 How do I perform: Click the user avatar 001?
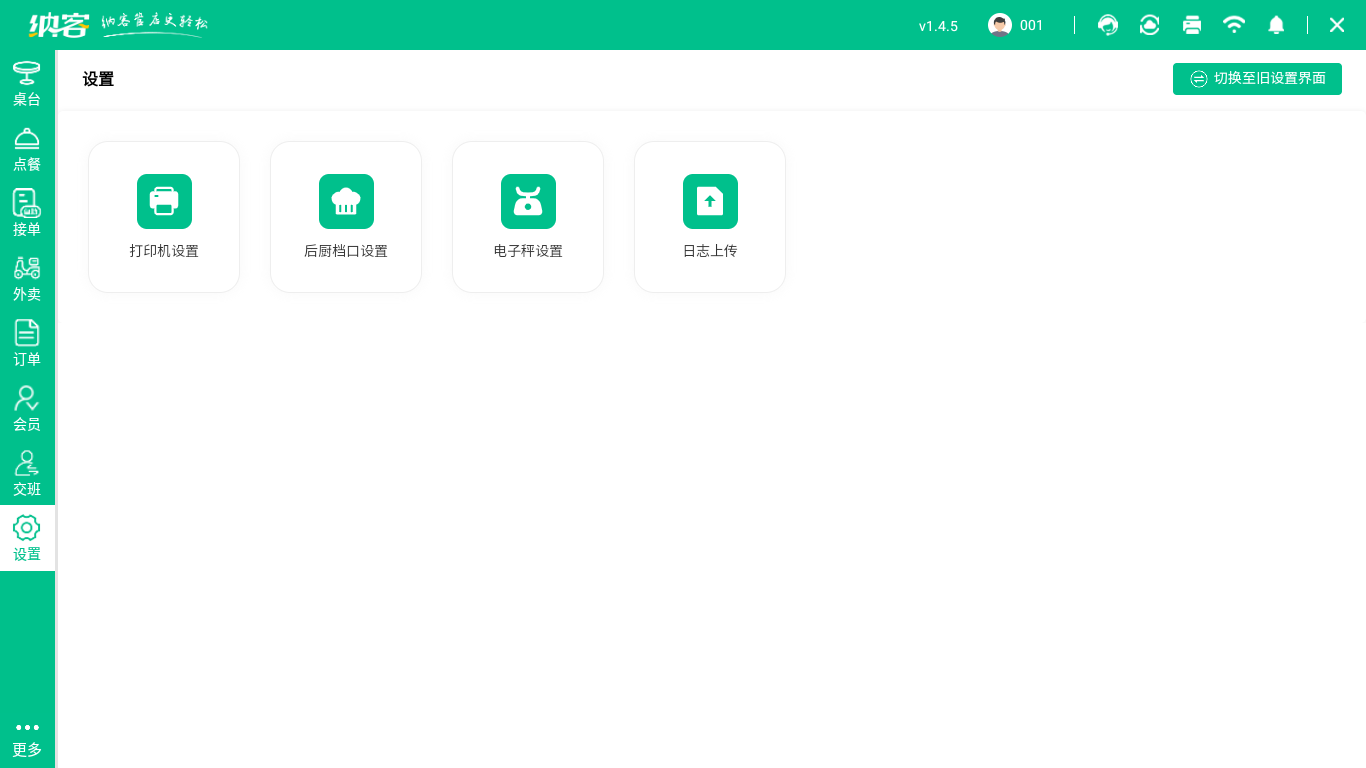click(x=1000, y=25)
